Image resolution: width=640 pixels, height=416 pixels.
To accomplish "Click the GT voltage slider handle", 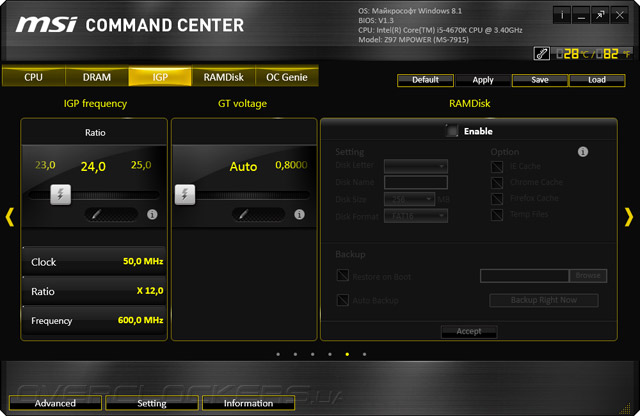I will coord(185,194).
